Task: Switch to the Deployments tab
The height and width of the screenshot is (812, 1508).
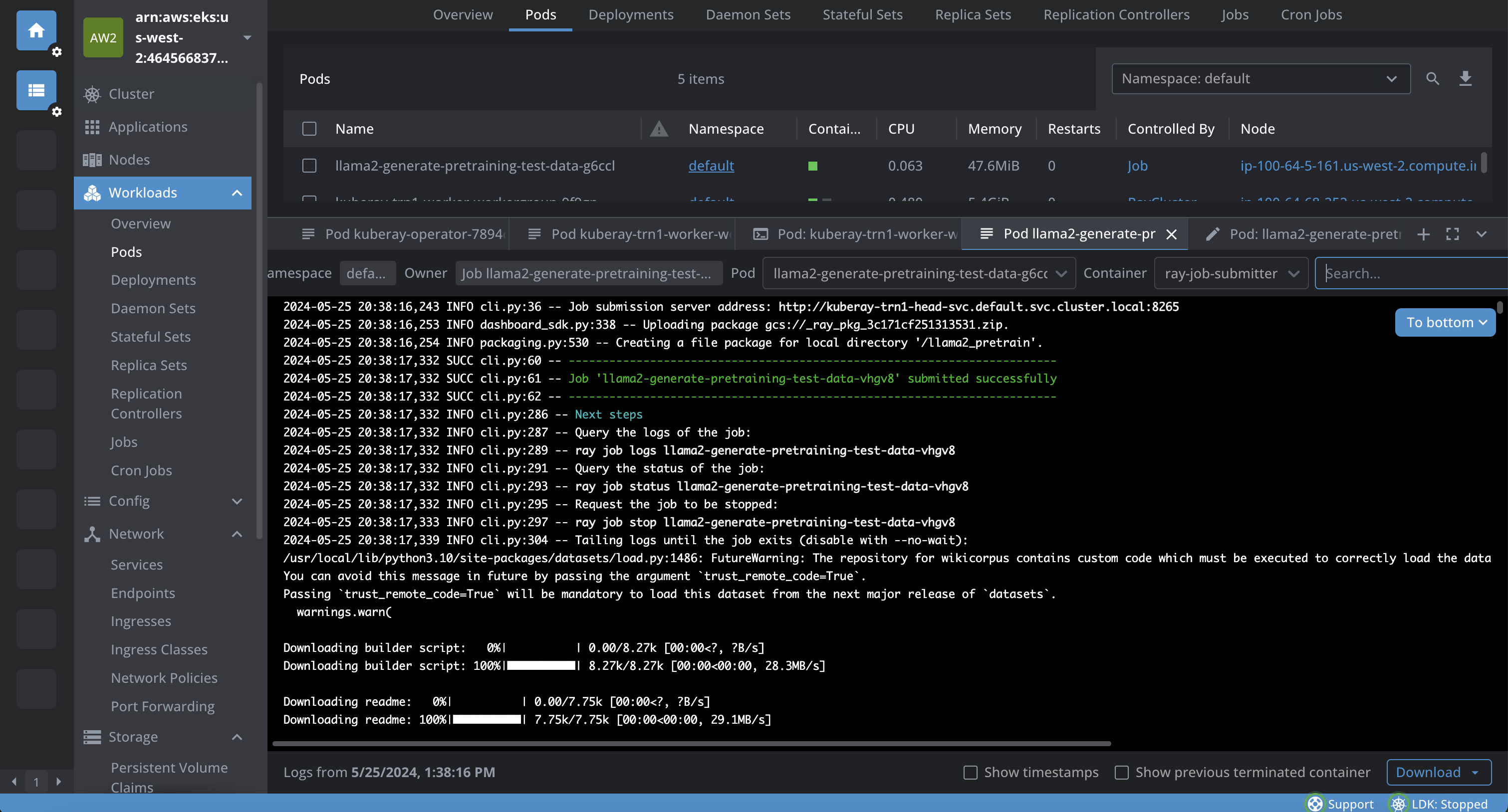Action: point(630,14)
